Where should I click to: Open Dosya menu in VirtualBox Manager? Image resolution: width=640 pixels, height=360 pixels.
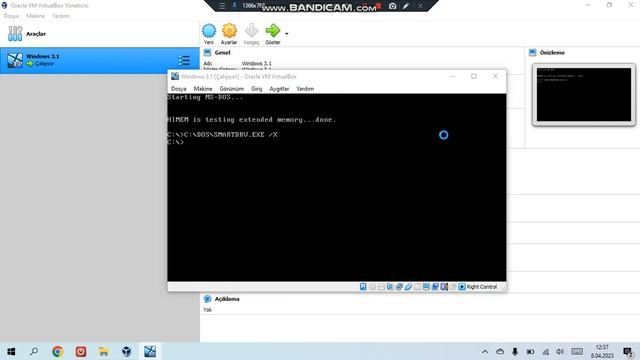click(11, 16)
